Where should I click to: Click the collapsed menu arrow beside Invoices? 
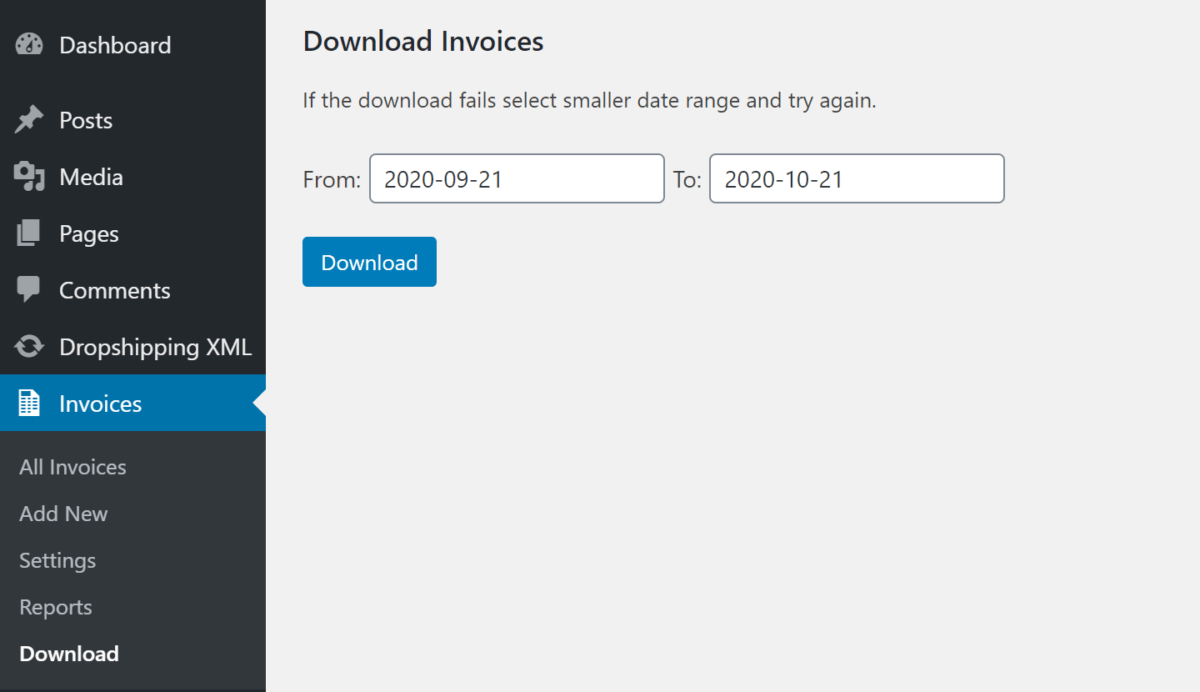pos(259,403)
